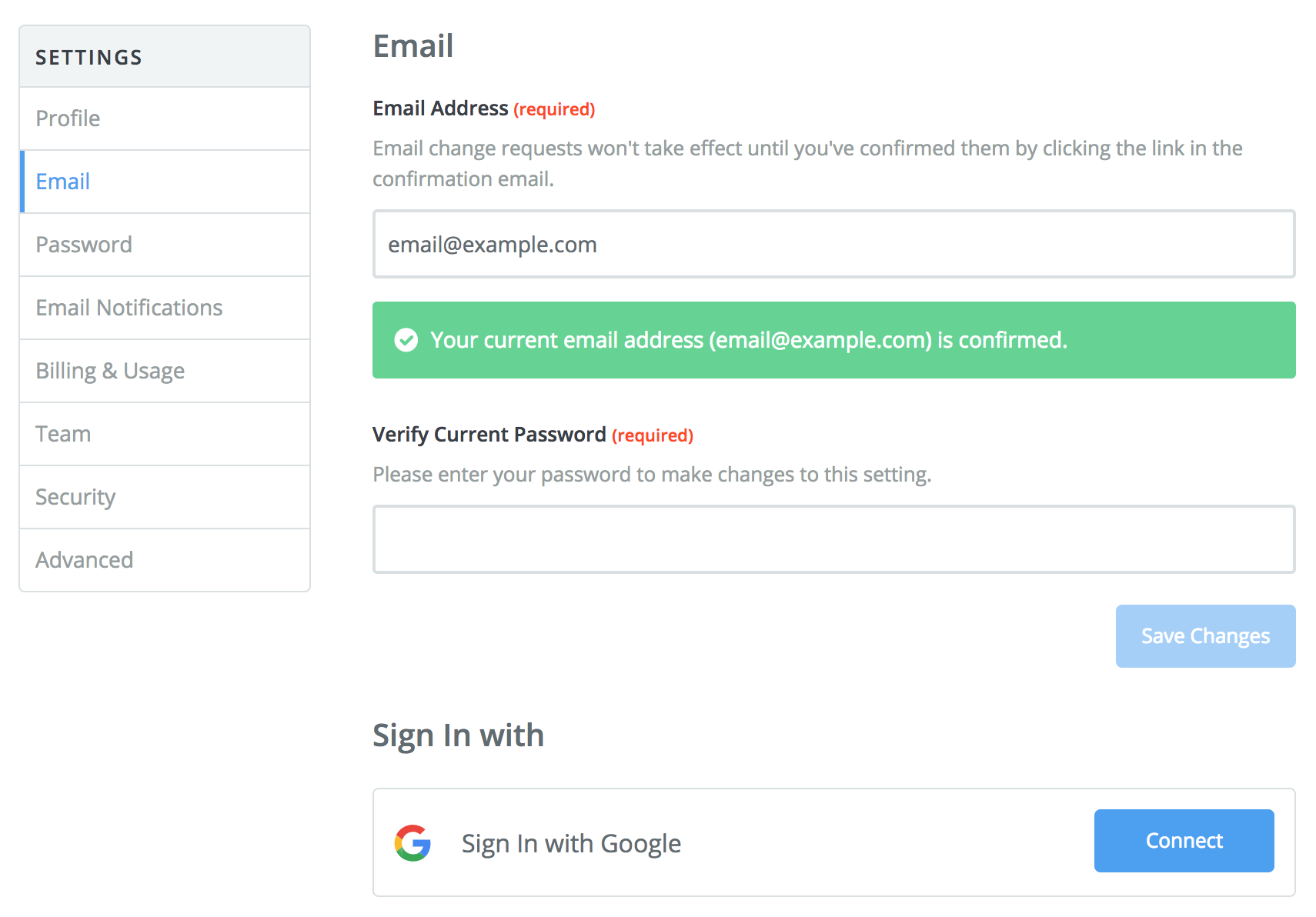Click the green confirmed checkmark icon
The width and height of the screenshot is (1316, 917).
click(406, 340)
